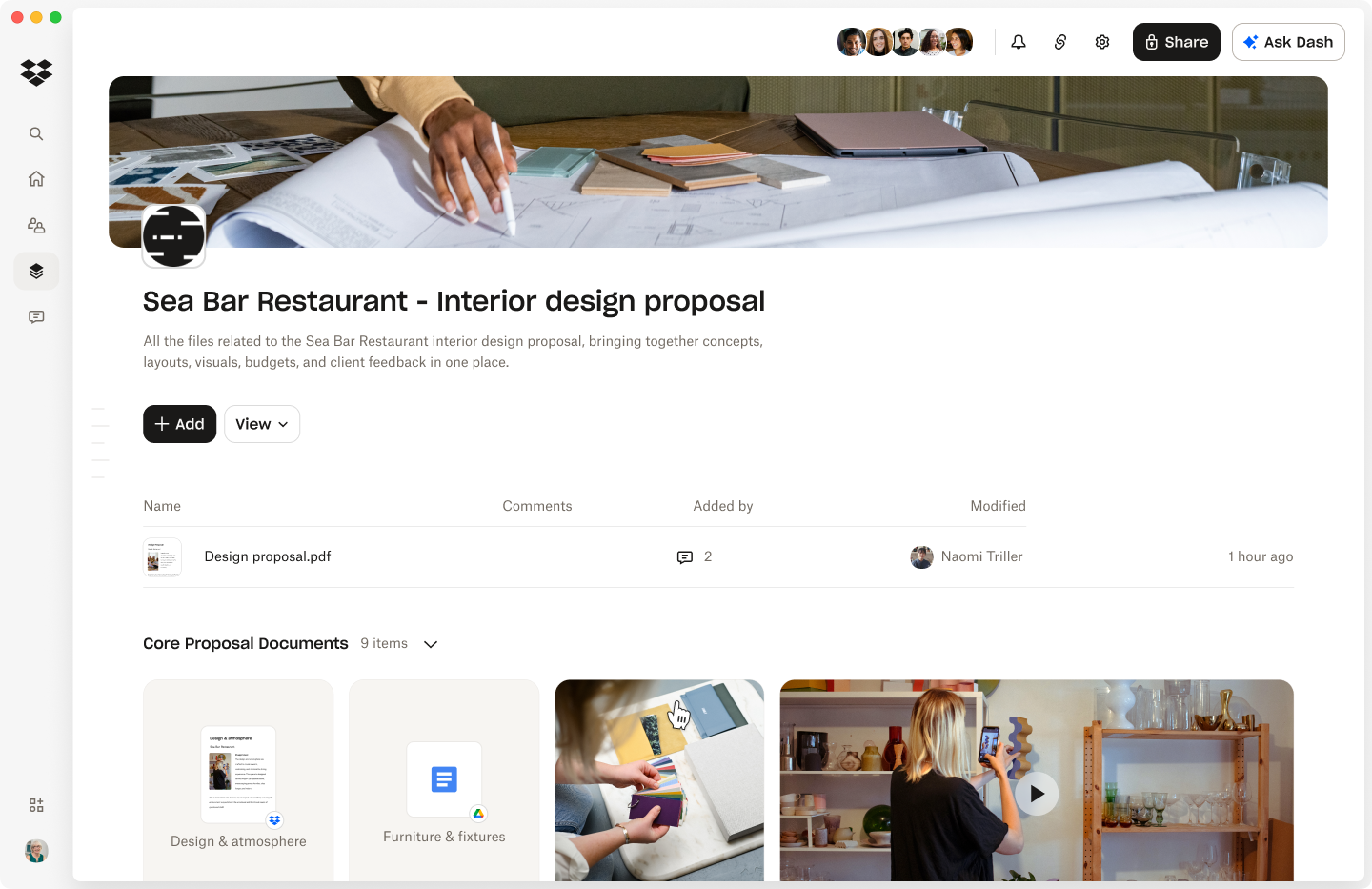1372x889 pixels.
Task: Click the section outline lines beside Add
Action: click(100, 443)
